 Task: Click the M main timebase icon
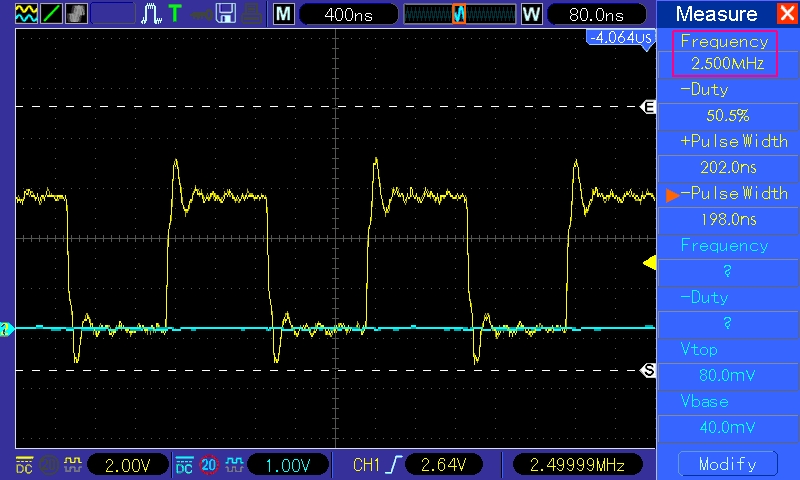[x=283, y=14]
